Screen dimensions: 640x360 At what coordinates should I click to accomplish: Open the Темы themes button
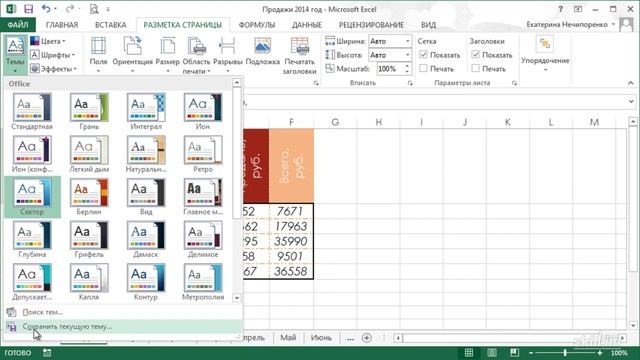click(x=15, y=55)
